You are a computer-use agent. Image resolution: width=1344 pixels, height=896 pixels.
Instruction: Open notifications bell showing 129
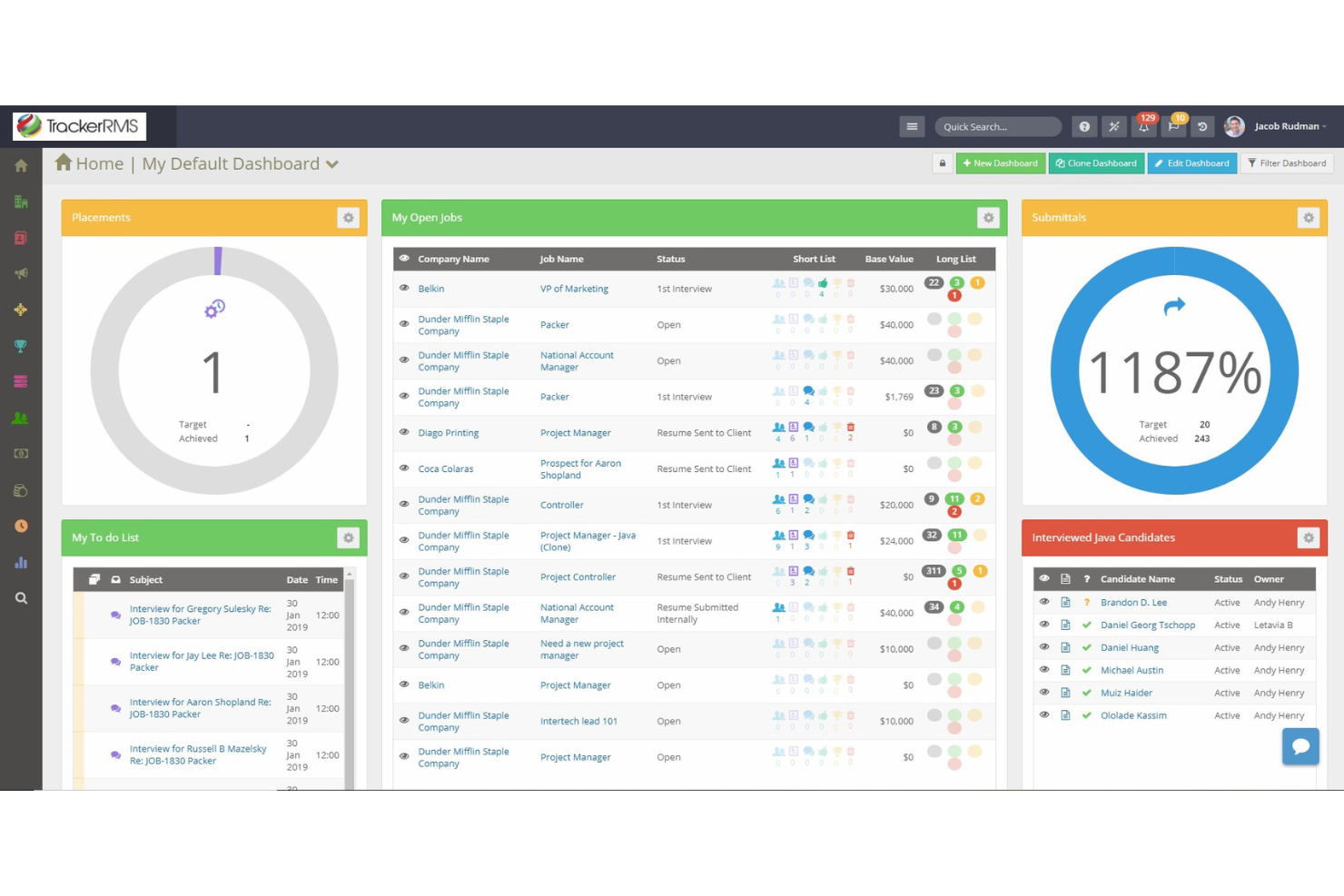click(1144, 126)
